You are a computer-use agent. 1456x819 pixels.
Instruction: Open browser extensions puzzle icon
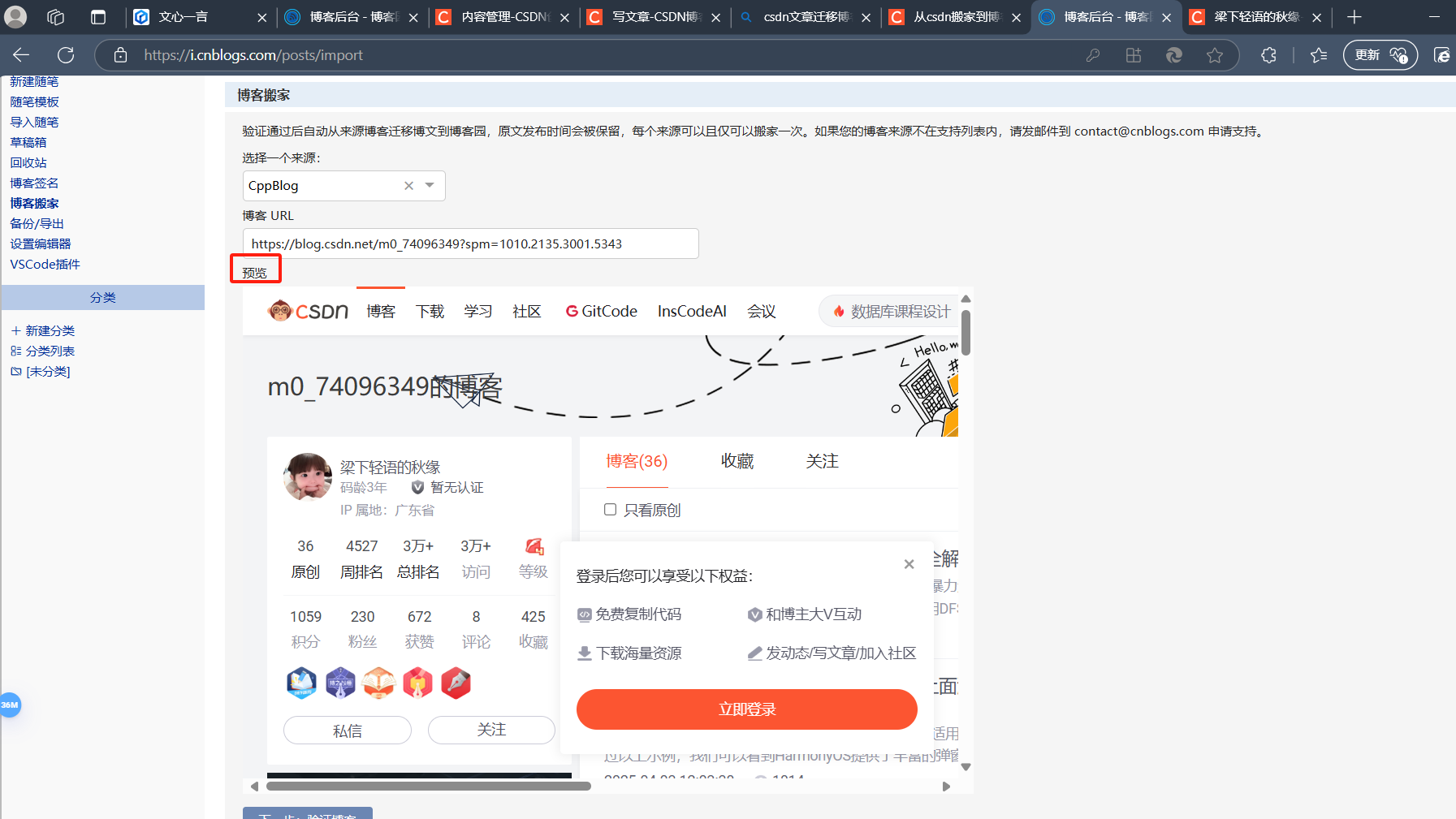(1268, 55)
